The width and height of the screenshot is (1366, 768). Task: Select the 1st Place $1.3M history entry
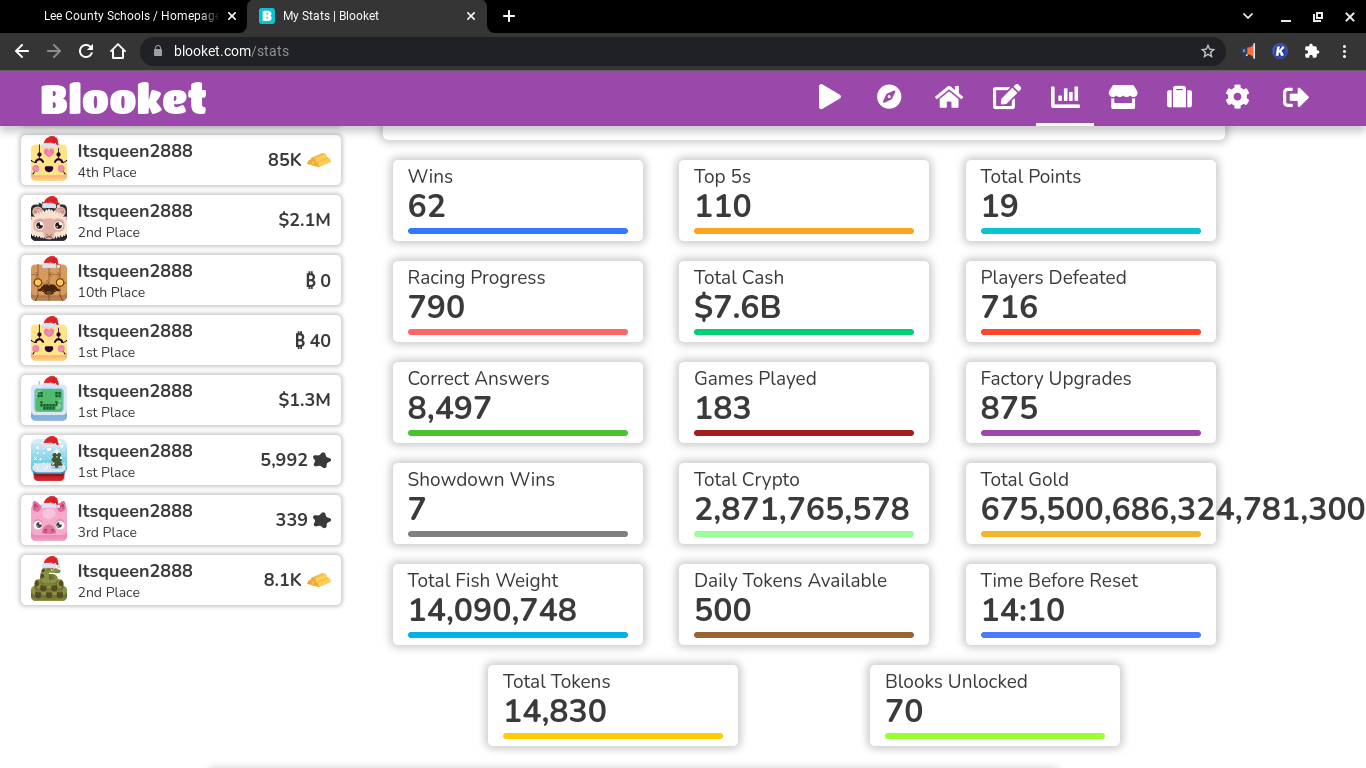(181, 400)
